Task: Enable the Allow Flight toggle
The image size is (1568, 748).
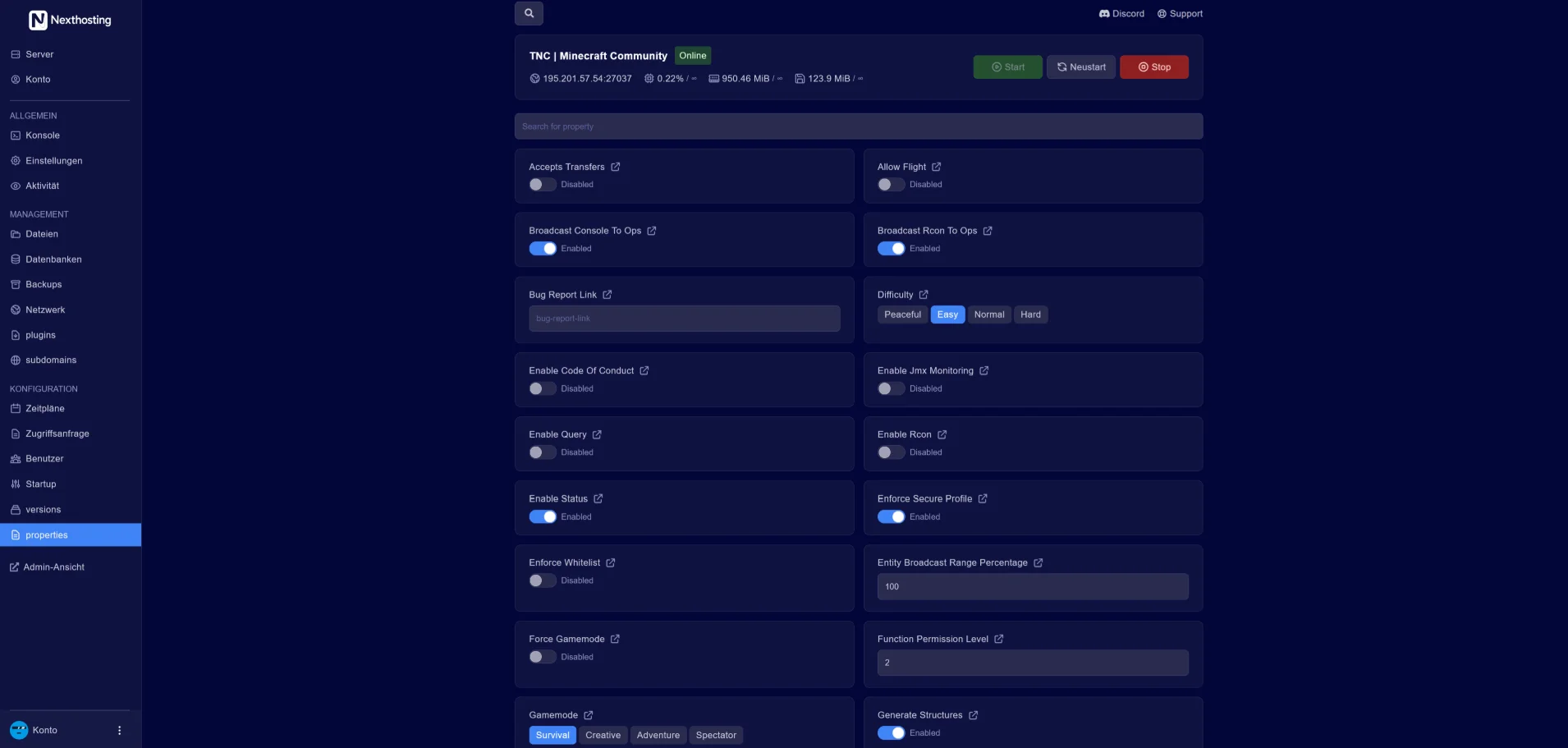Action: pos(891,185)
